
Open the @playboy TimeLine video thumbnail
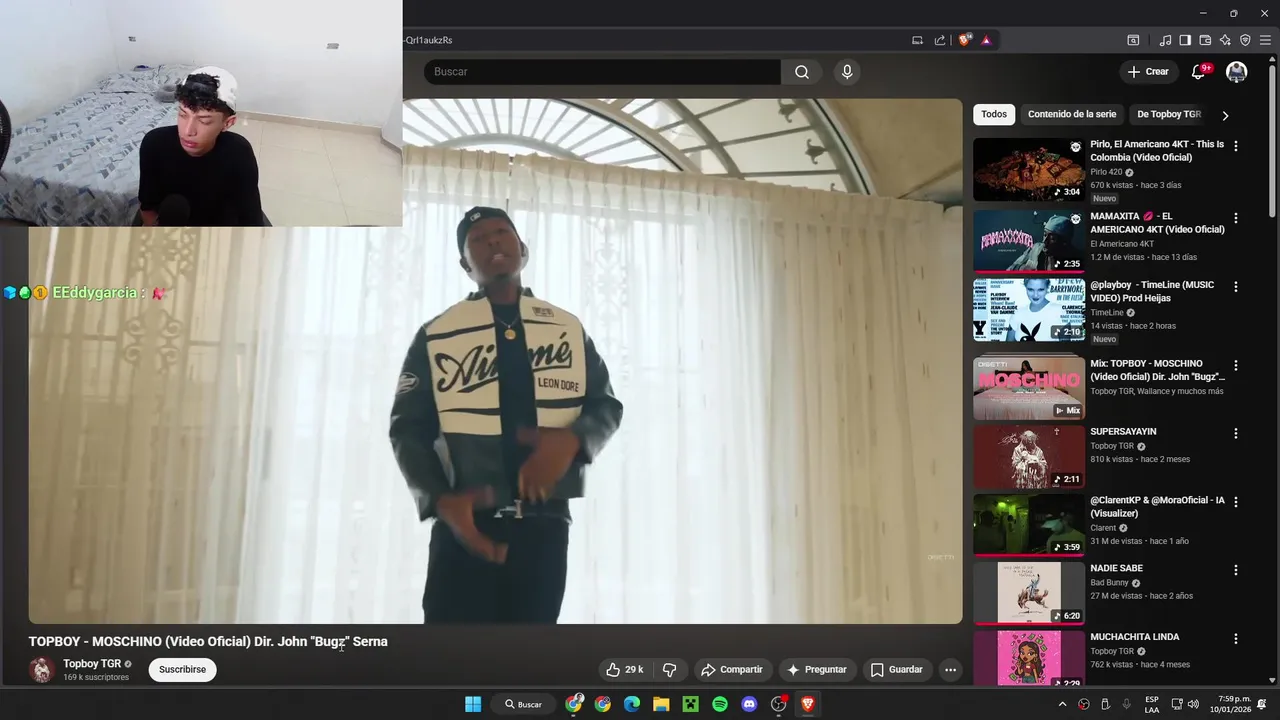pyautogui.click(x=1029, y=310)
